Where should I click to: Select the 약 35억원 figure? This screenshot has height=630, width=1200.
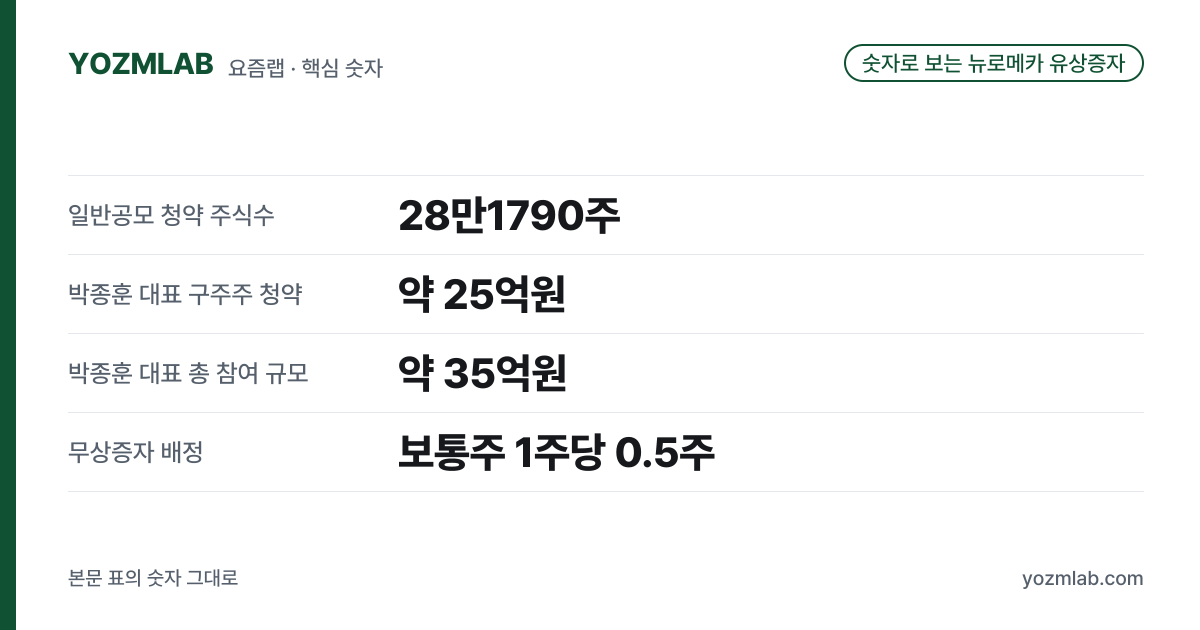(482, 373)
